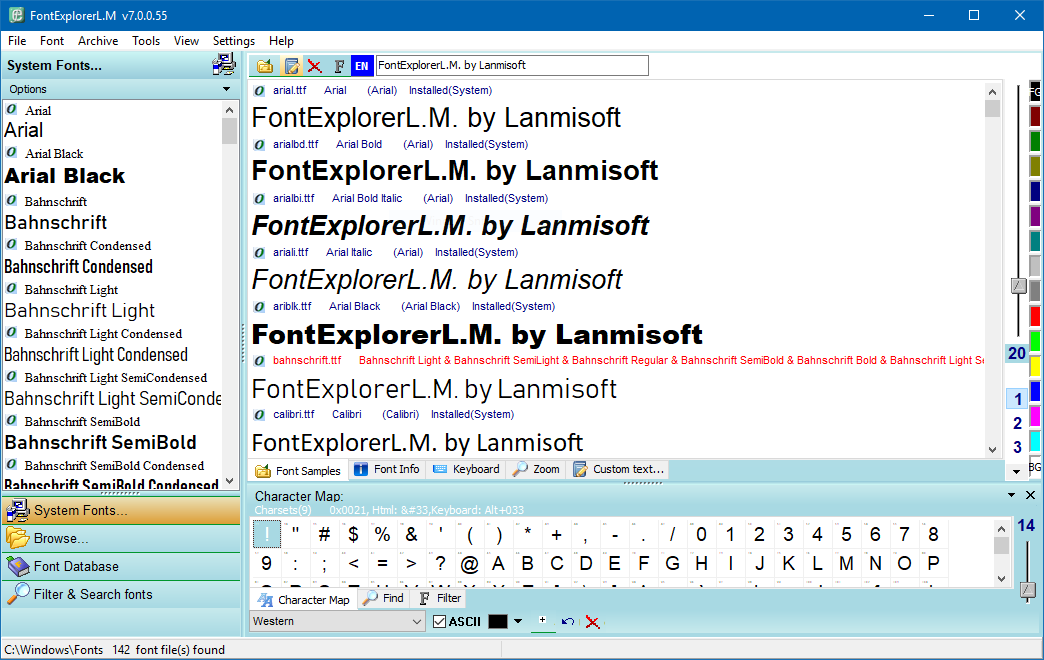This screenshot has height=660, width=1044.
Task: Open the Options dropdown in left panel
Action: click(x=226, y=89)
